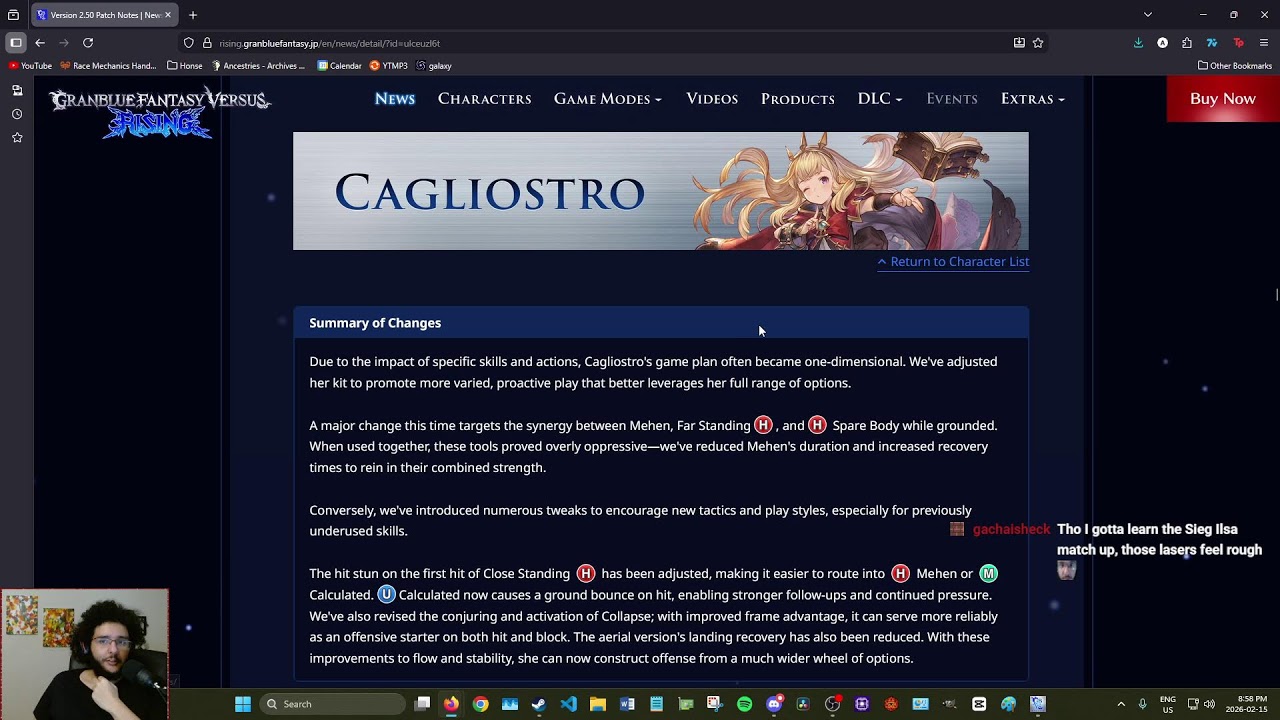The image size is (1280, 720).
Task: Open the Honse bookmarks folder
Action: click(x=185, y=66)
